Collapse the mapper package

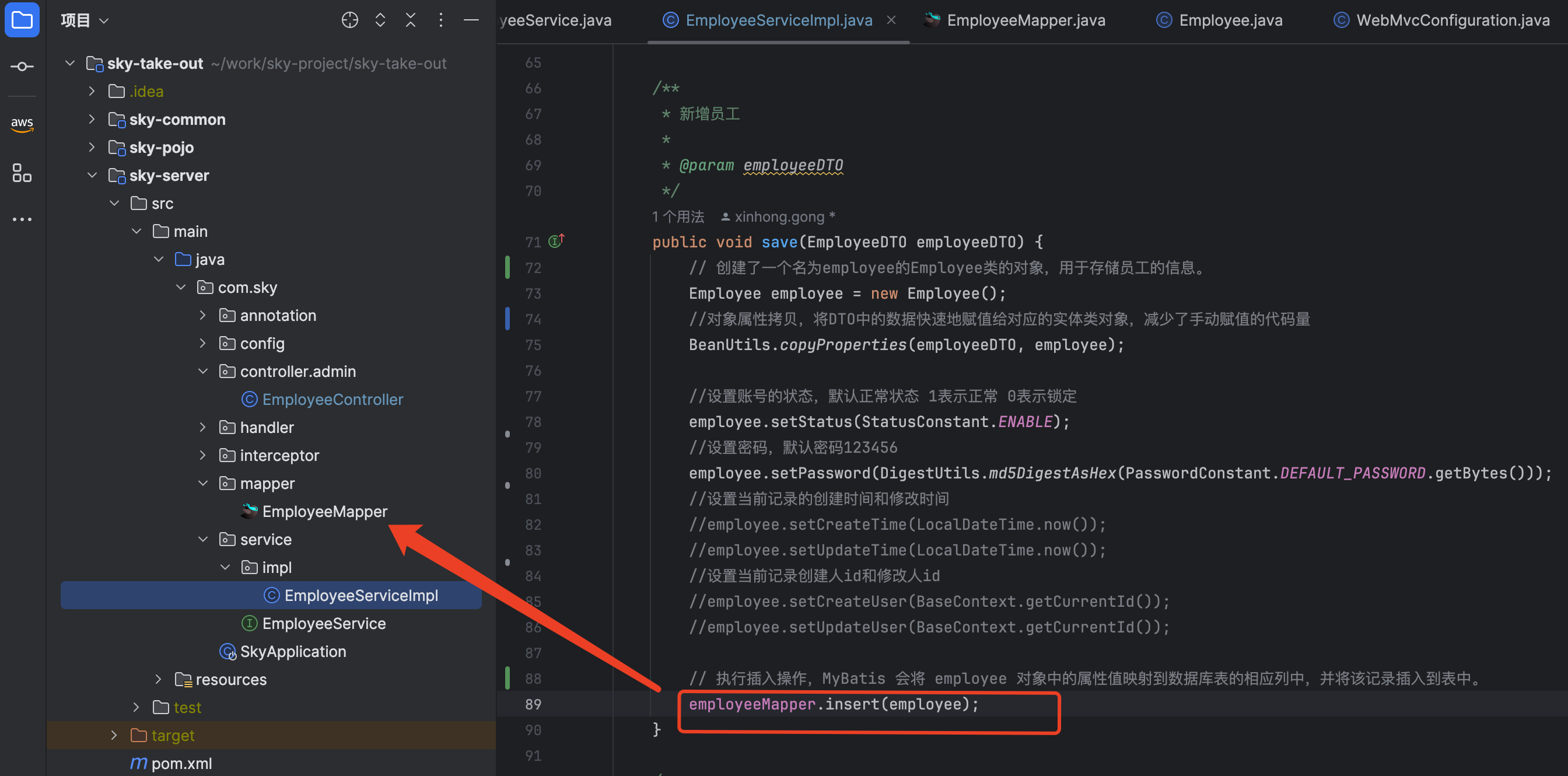pyautogui.click(x=202, y=483)
